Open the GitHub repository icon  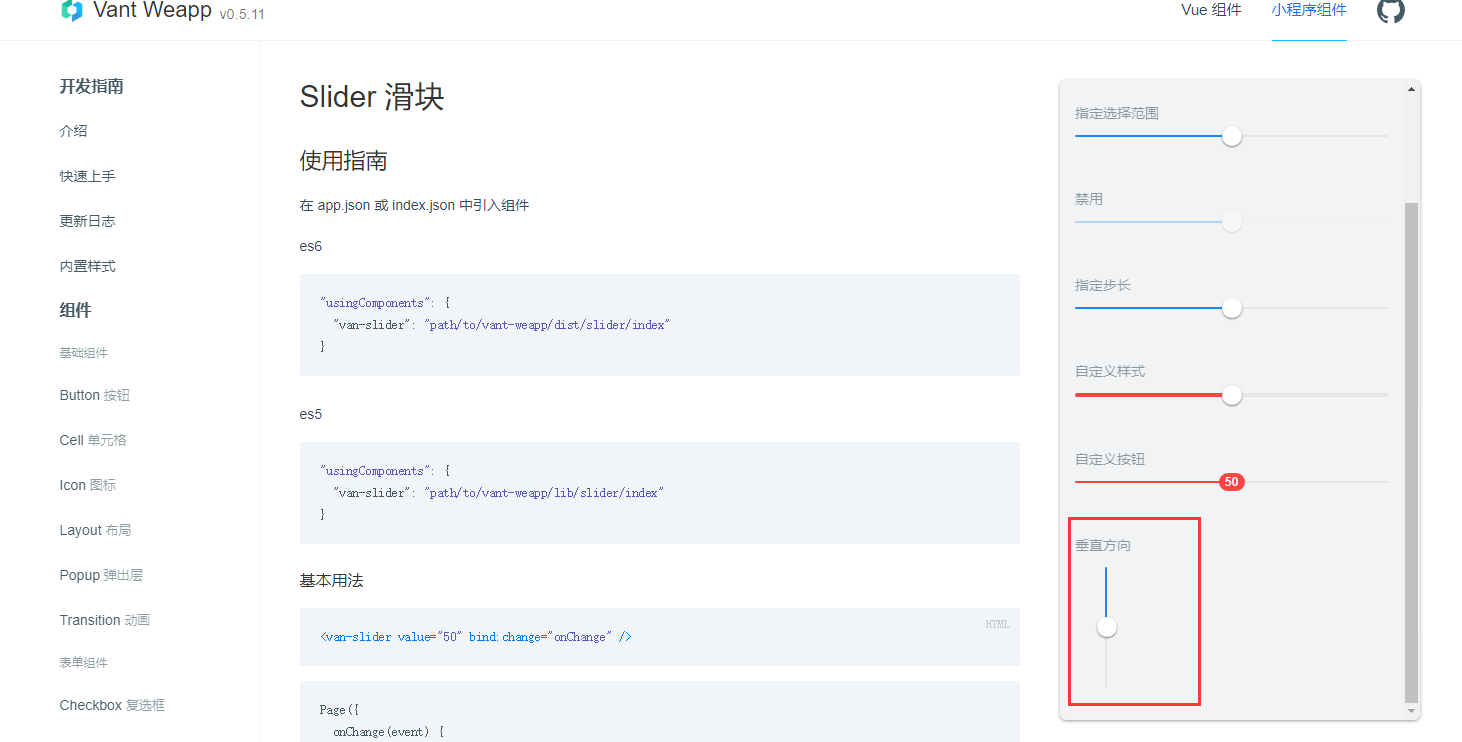pyautogui.click(x=1390, y=13)
